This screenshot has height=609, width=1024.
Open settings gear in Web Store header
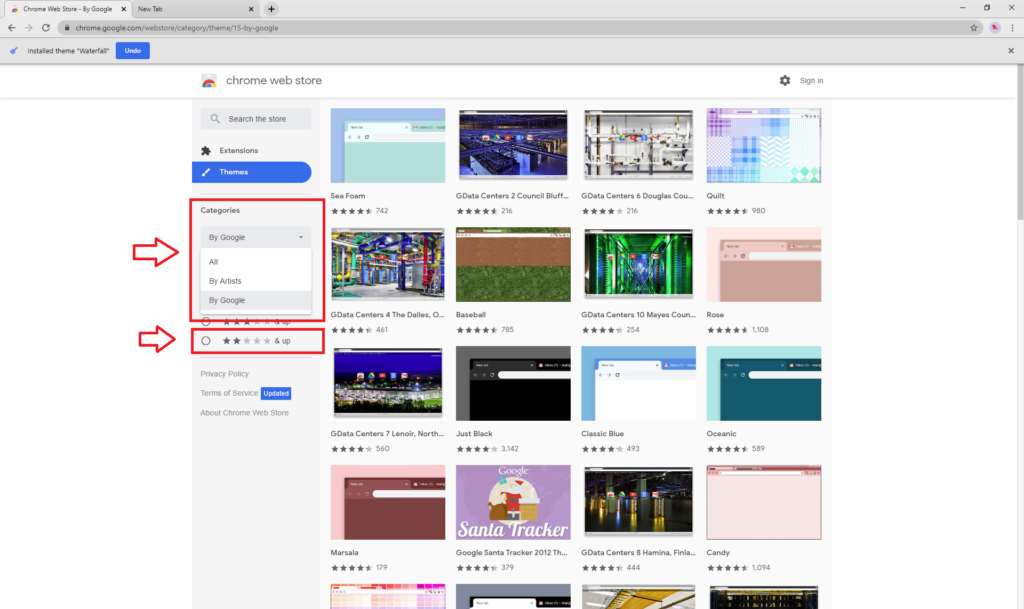pyautogui.click(x=785, y=80)
